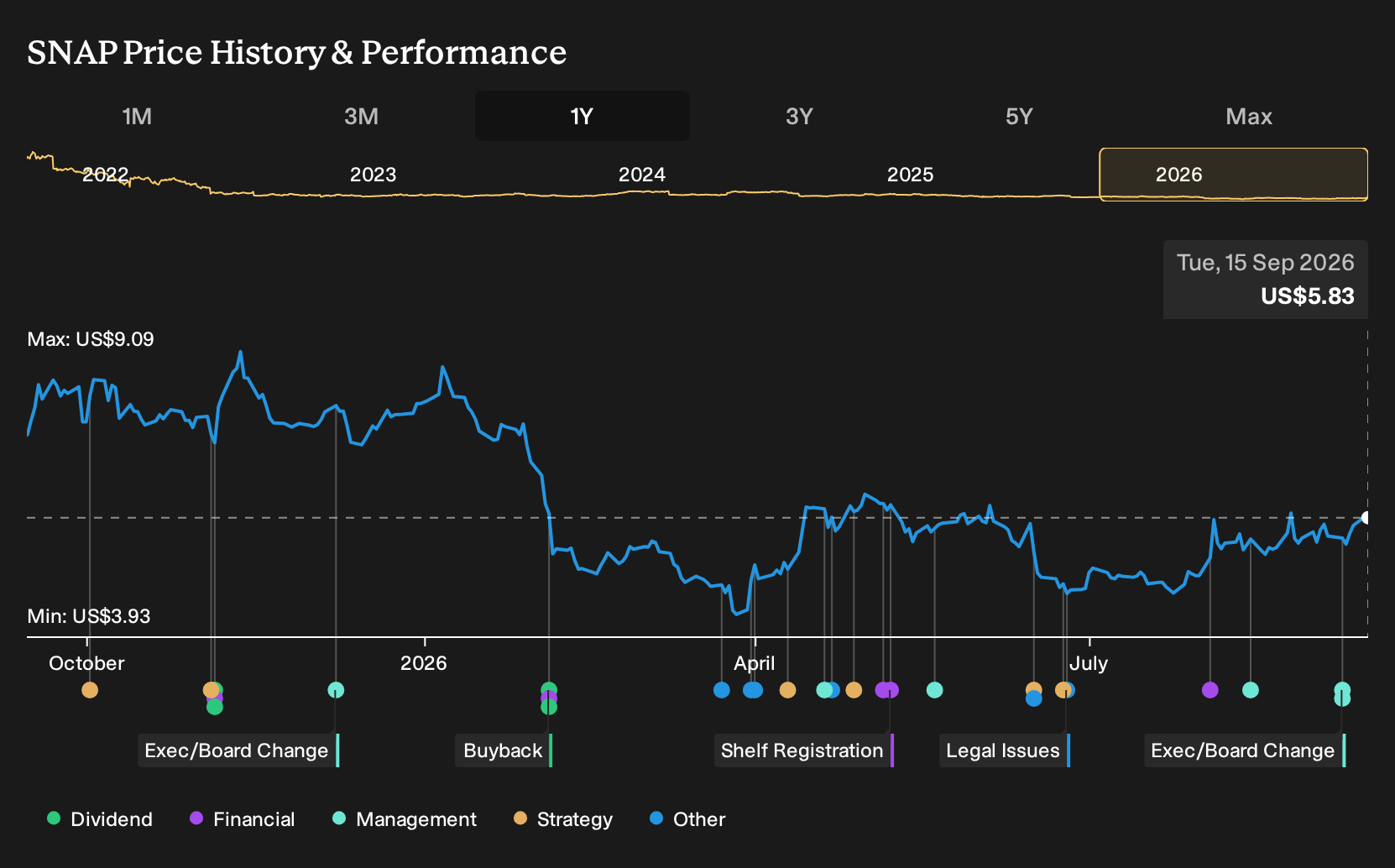This screenshot has height=868, width=1395.
Task: Click the 'April' axis label
Action: tap(755, 663)
